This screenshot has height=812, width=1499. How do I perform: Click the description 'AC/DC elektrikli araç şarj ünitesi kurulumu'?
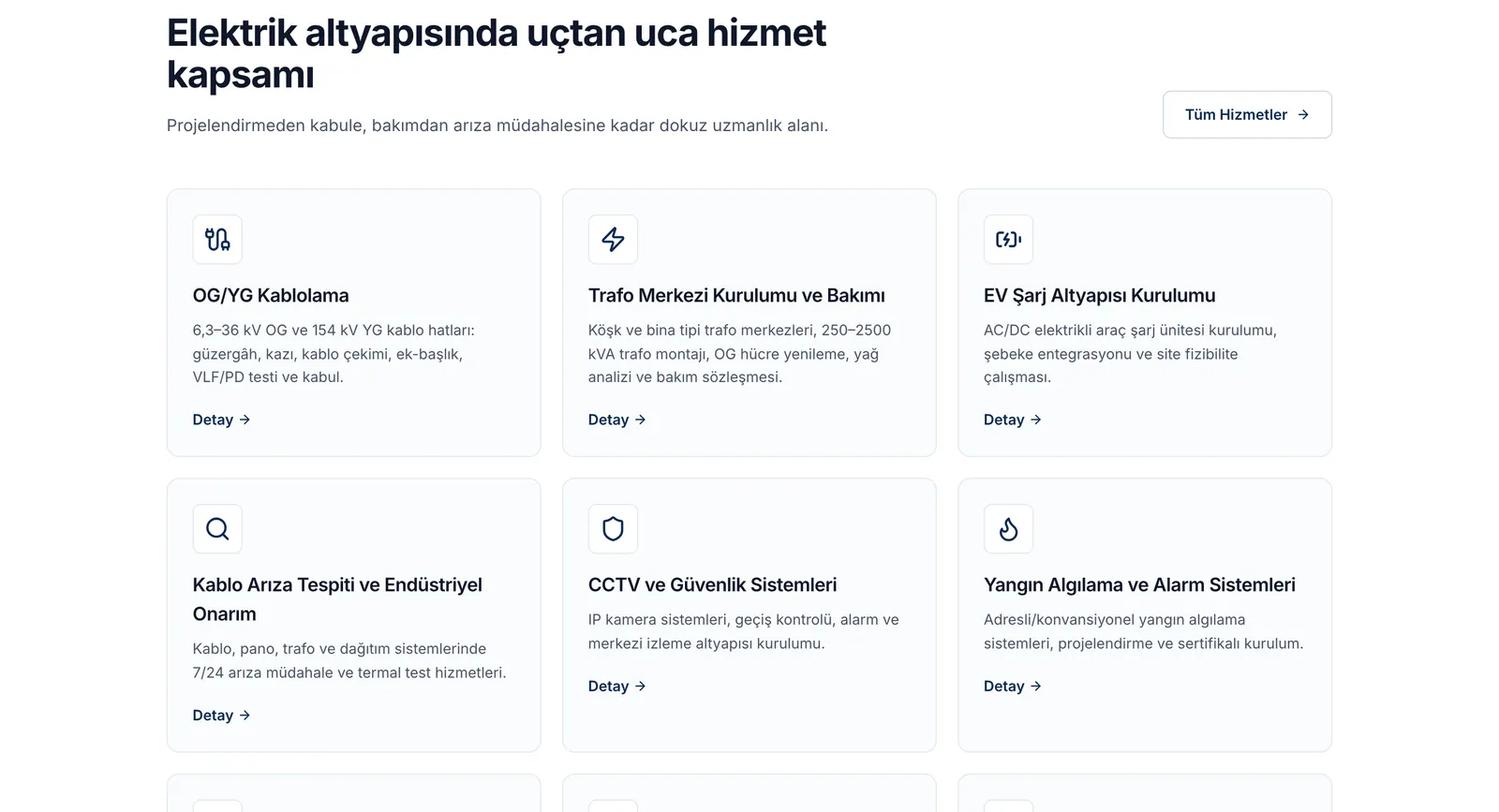[x=1130, y=354]
